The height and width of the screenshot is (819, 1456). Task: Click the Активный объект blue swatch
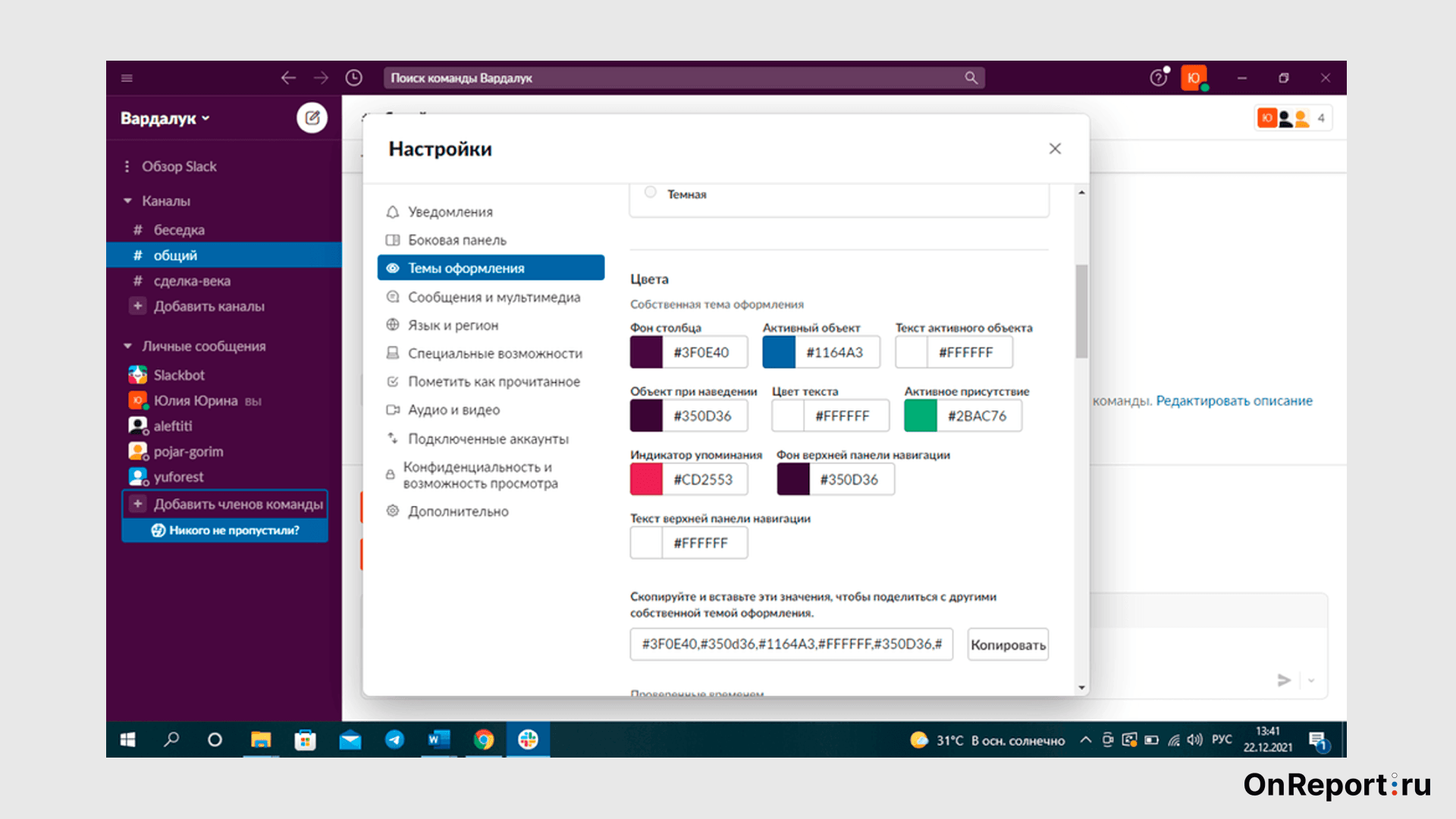click(x=779, y=353)
